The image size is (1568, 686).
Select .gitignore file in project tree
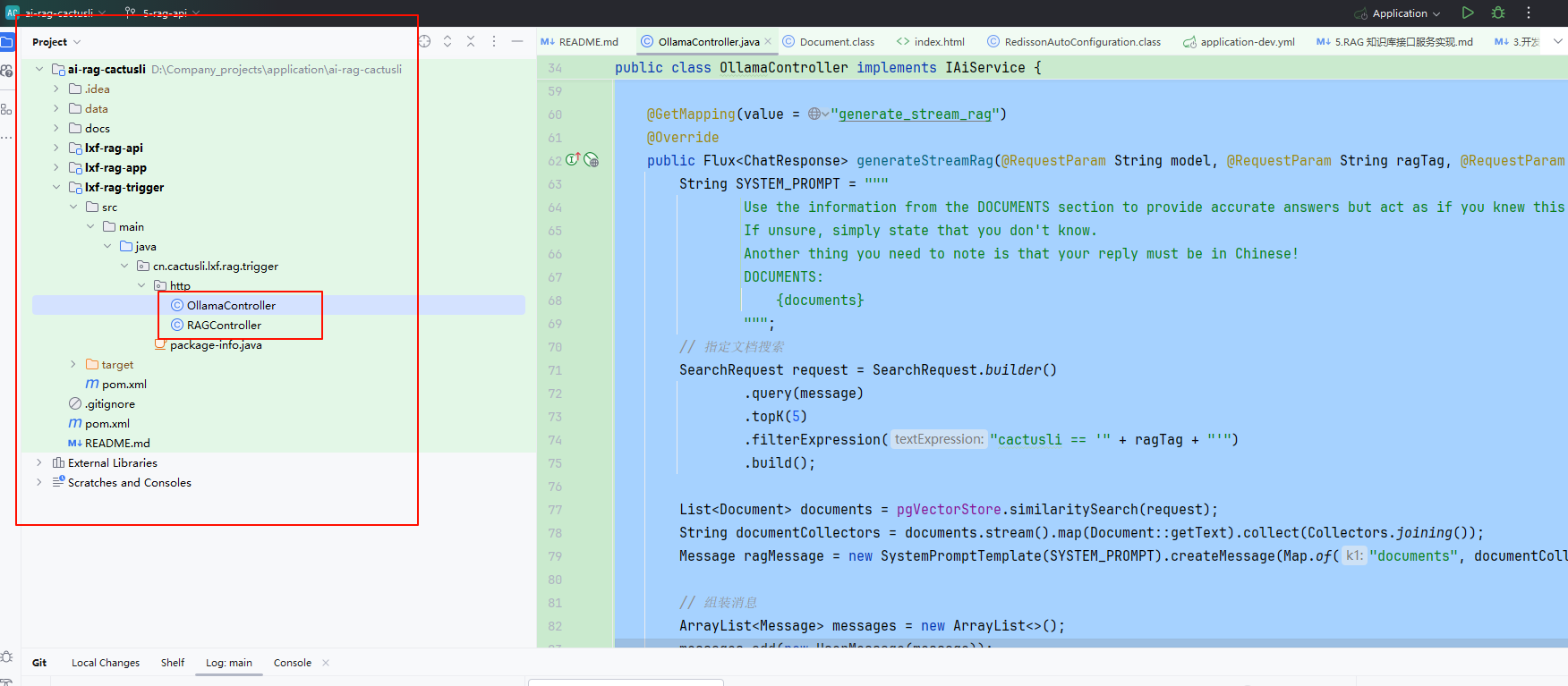click(109, 403)
